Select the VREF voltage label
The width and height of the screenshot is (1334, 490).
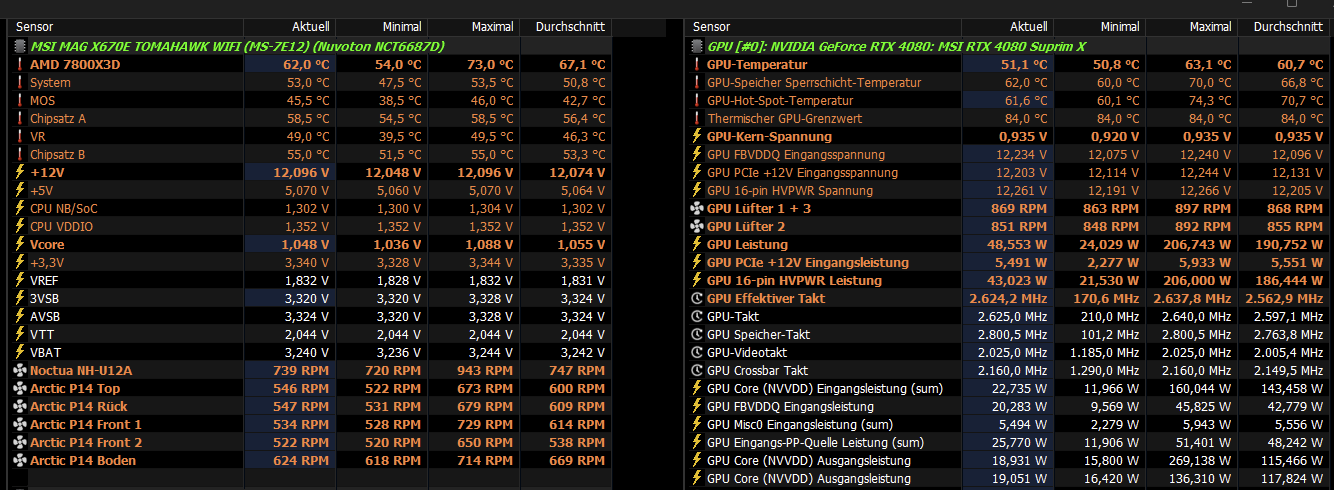[x=45, y=280]
